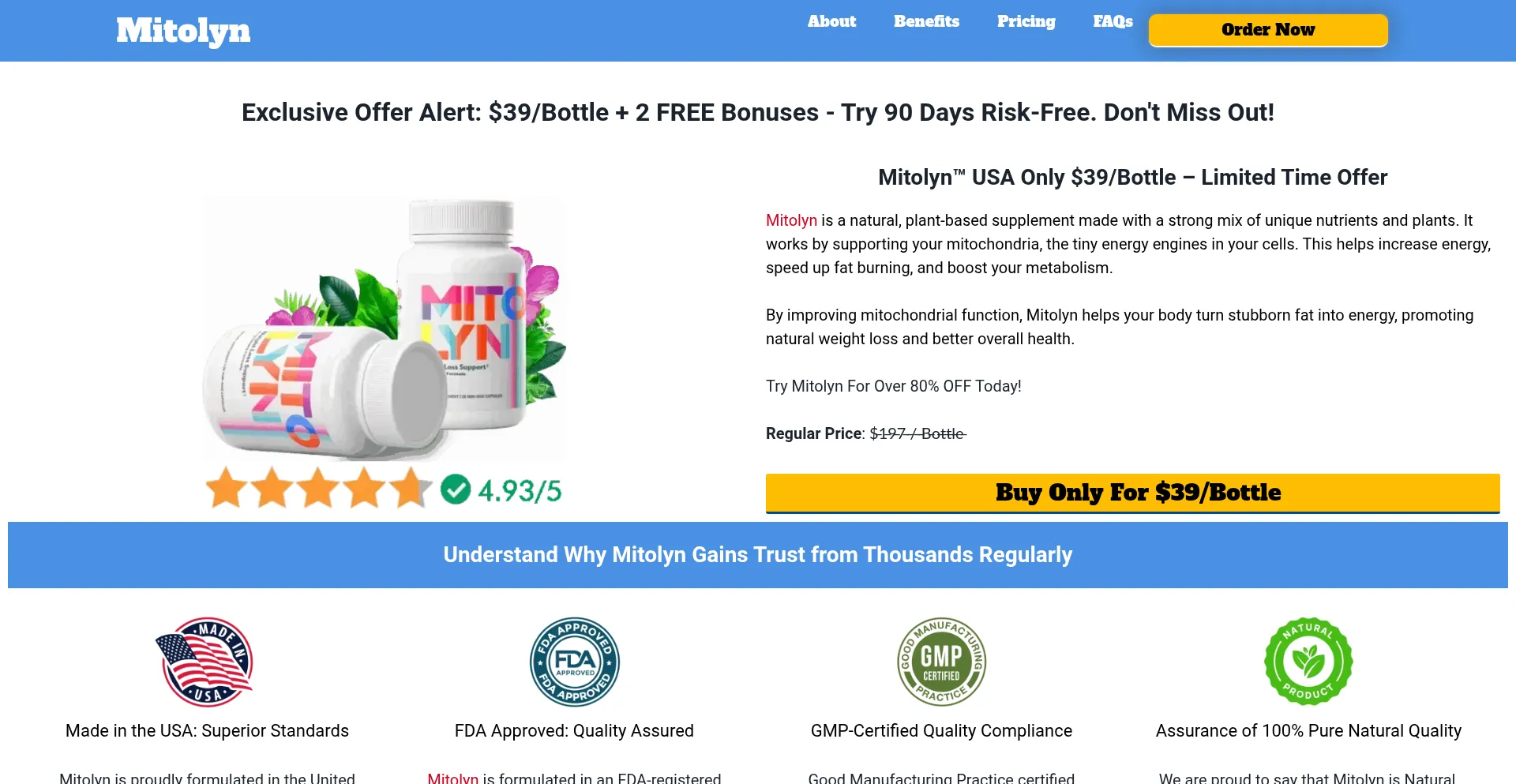This screenshot has height=784, width=1516.
Task: Click the five-star rating graphic
Action: tap(319, 488)
